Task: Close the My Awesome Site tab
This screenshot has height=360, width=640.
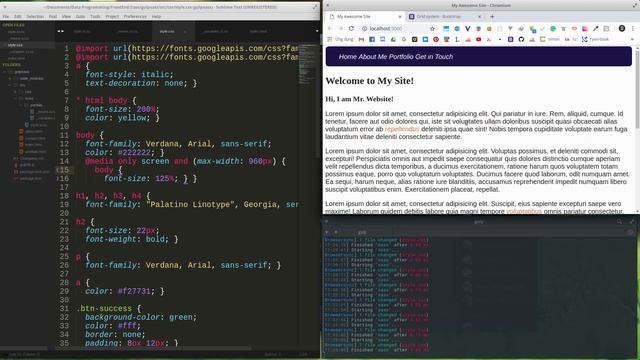Action: tap(400, 17)
